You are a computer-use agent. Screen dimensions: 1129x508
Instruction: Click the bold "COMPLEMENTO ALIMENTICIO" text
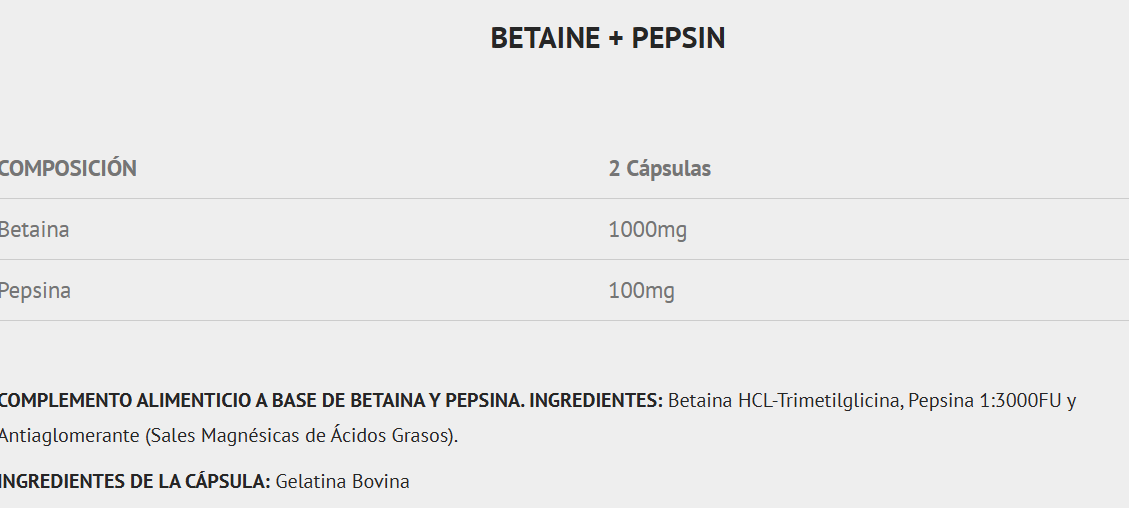[125, 401]
